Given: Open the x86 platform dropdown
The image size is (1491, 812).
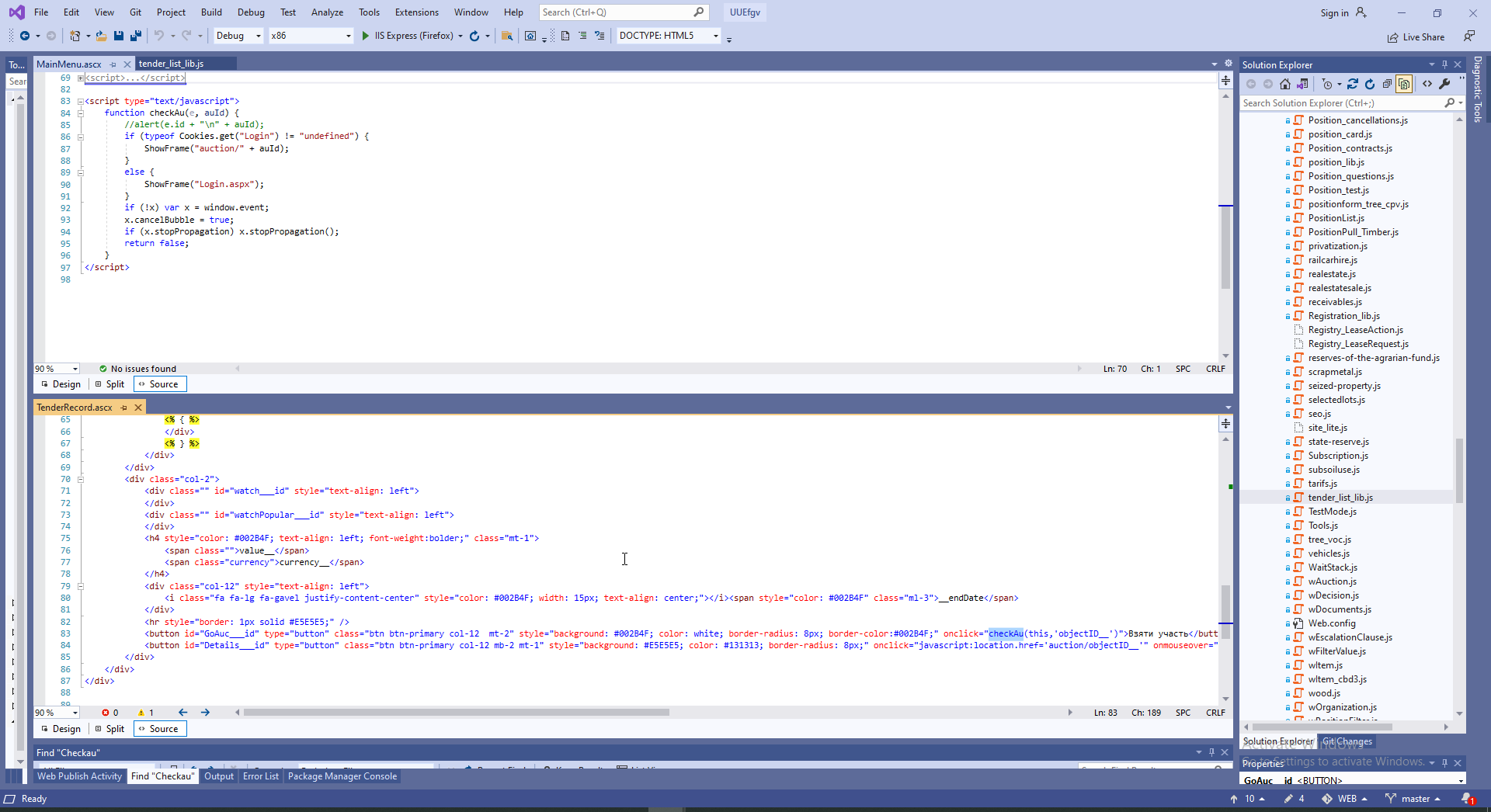Looking at the screenshot, I should [311, 36].
